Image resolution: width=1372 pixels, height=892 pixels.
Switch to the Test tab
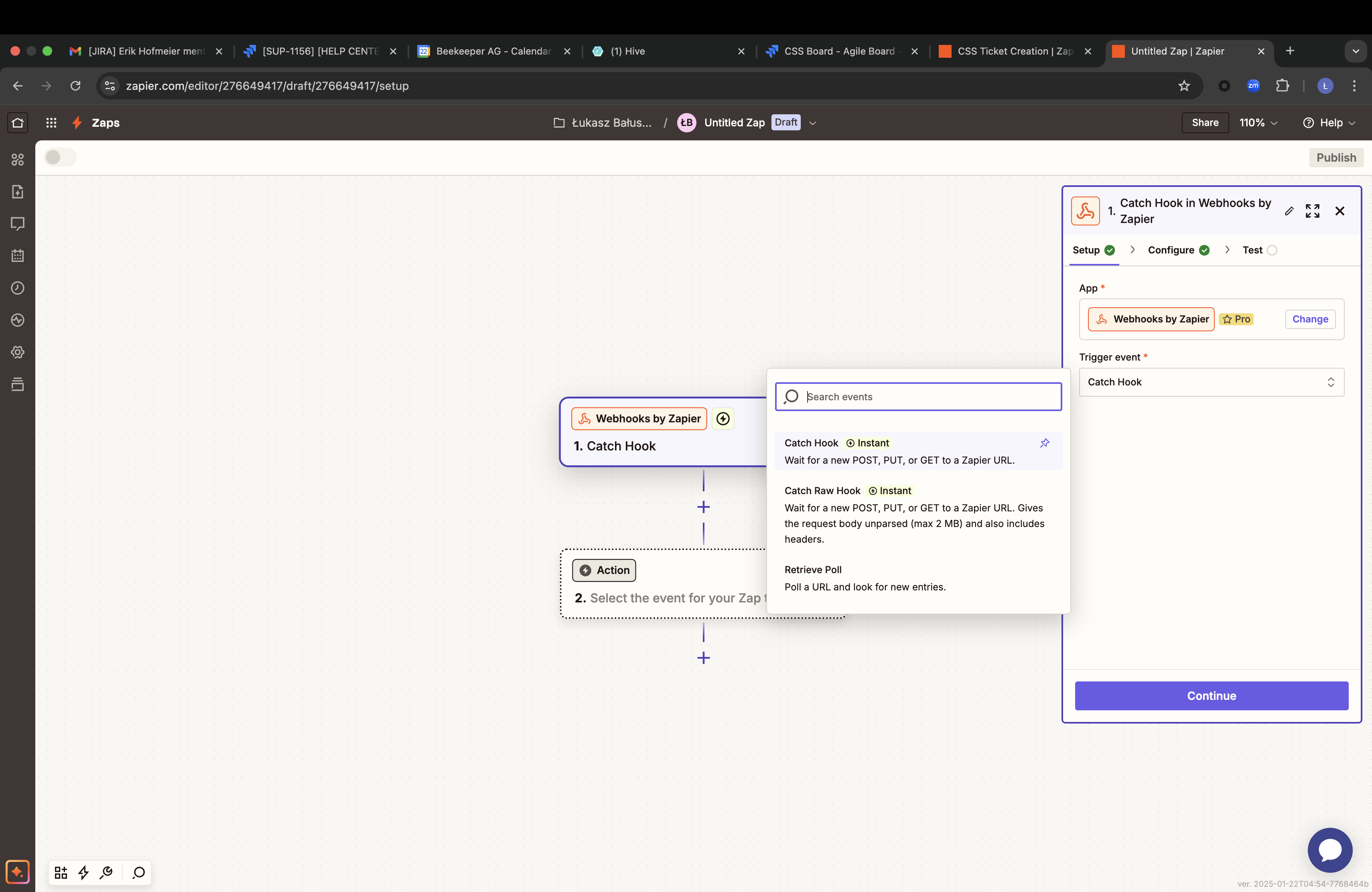pyautogui.click(x=1260, y=250)
